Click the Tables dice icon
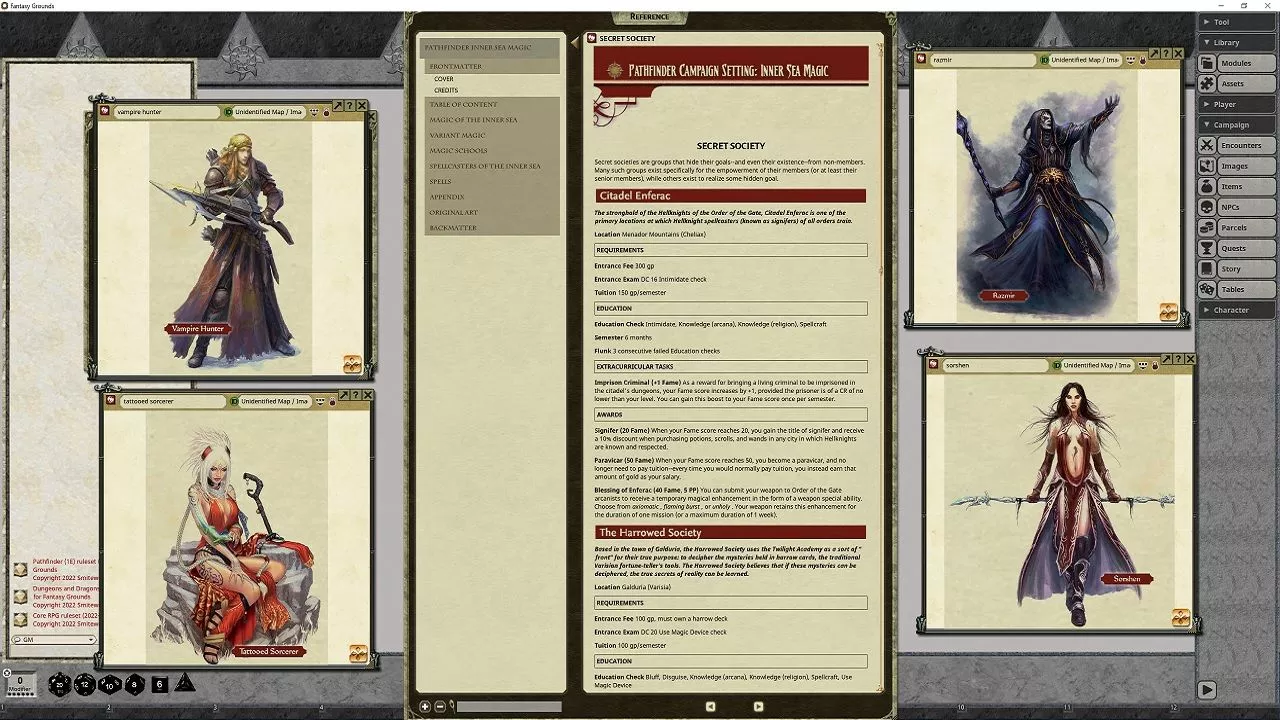 click(x=1207, y=289)
